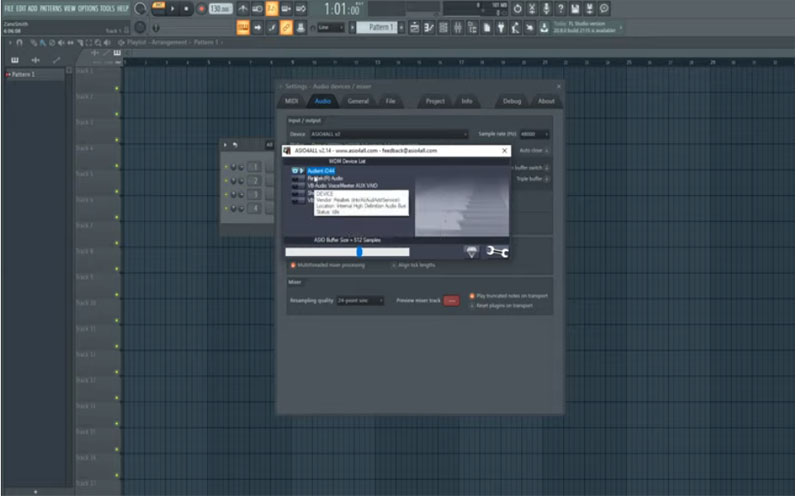Click channel button 1 in the channel rack
This screenshot has width=800, height=500.
(255, 167)
